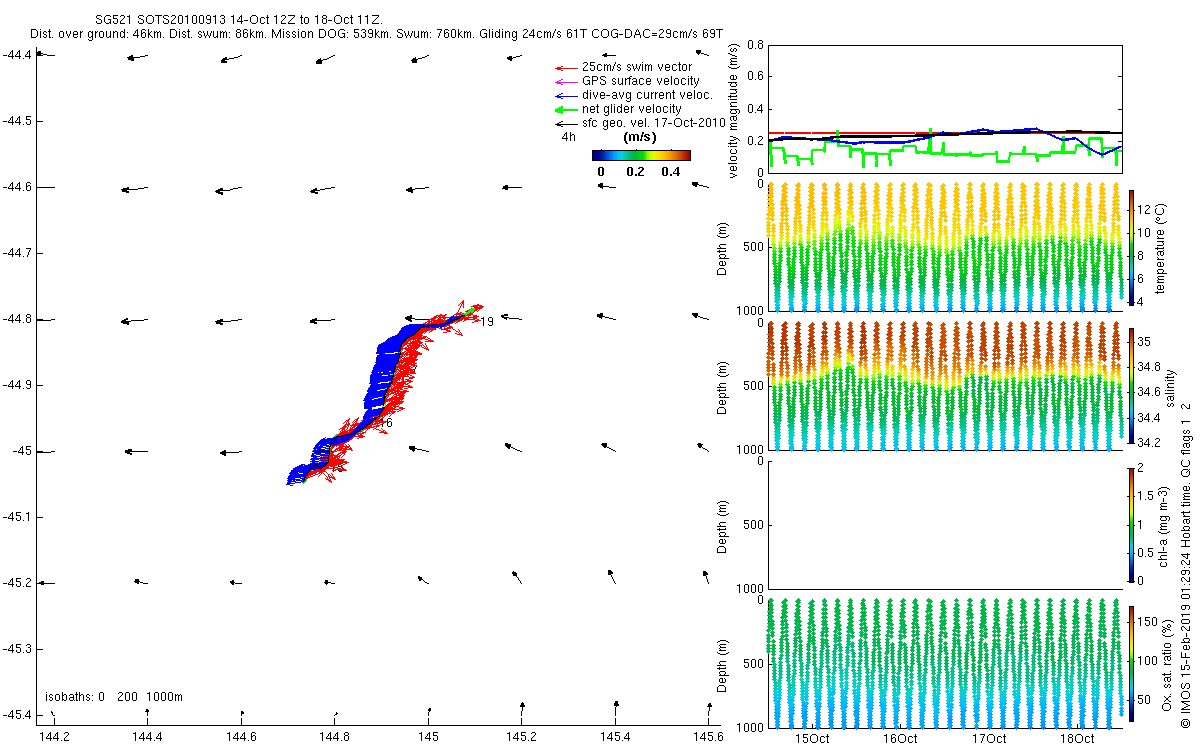Click latitude tick '-45' on the map
1200x750 pixels.
[22, 451]
